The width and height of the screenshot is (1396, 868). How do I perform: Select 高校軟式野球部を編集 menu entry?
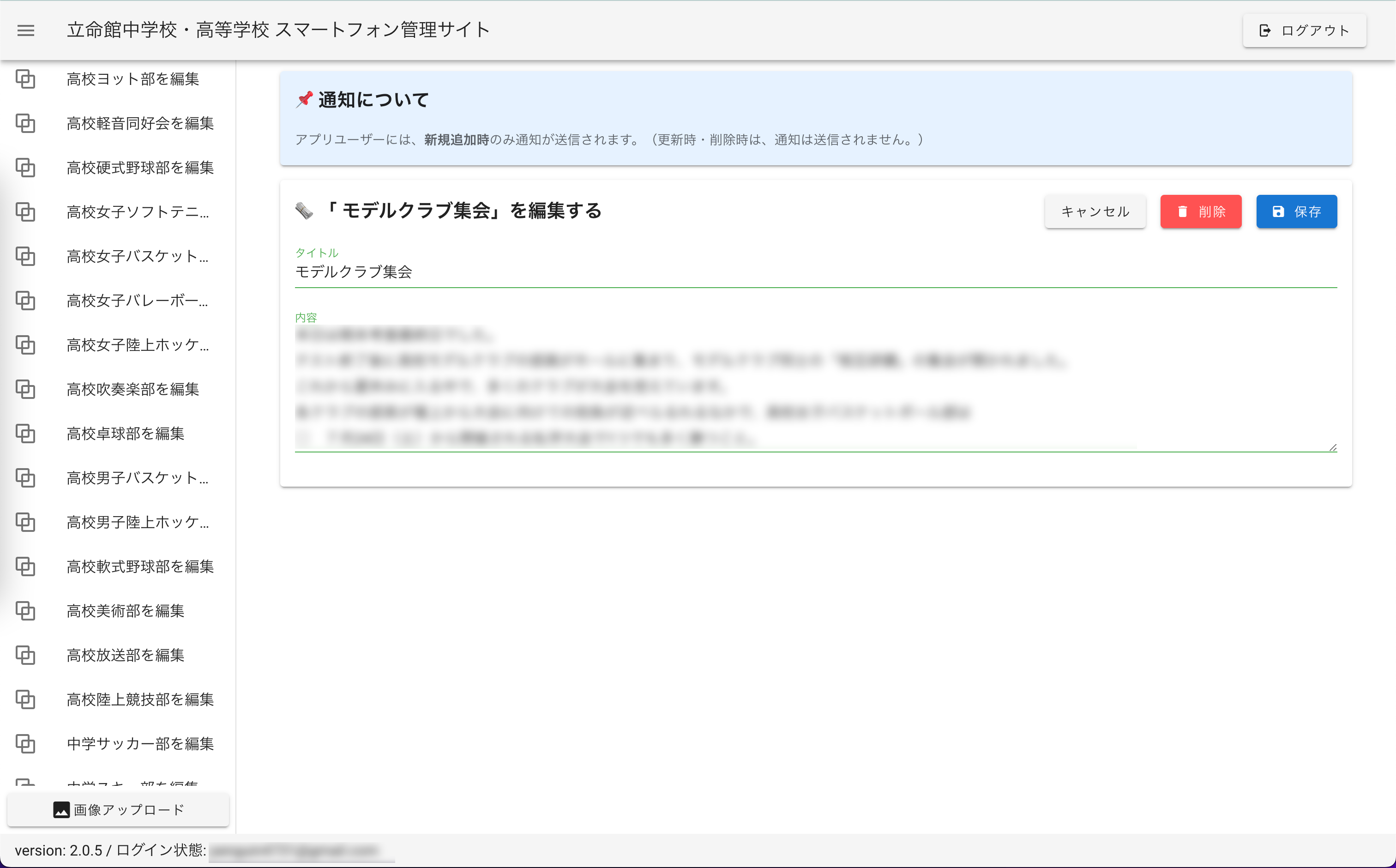coord(140,567)
